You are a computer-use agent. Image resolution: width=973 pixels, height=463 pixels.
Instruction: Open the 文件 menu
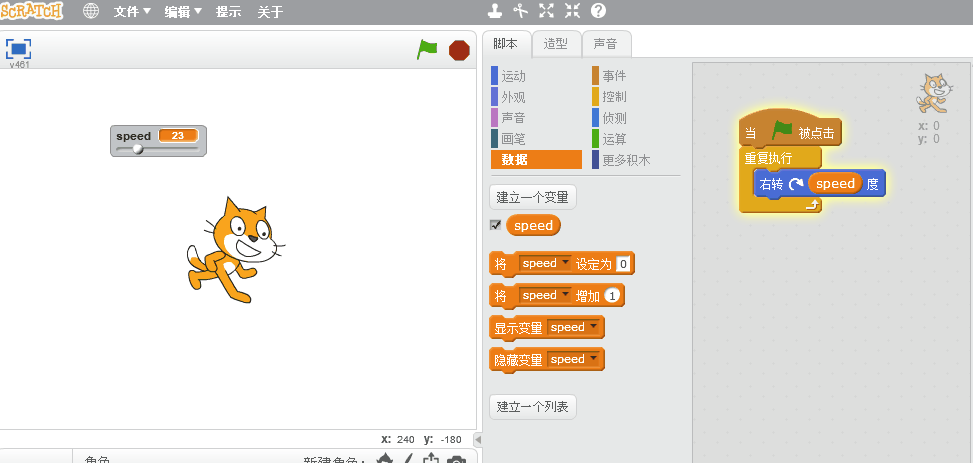click(132, 11)
